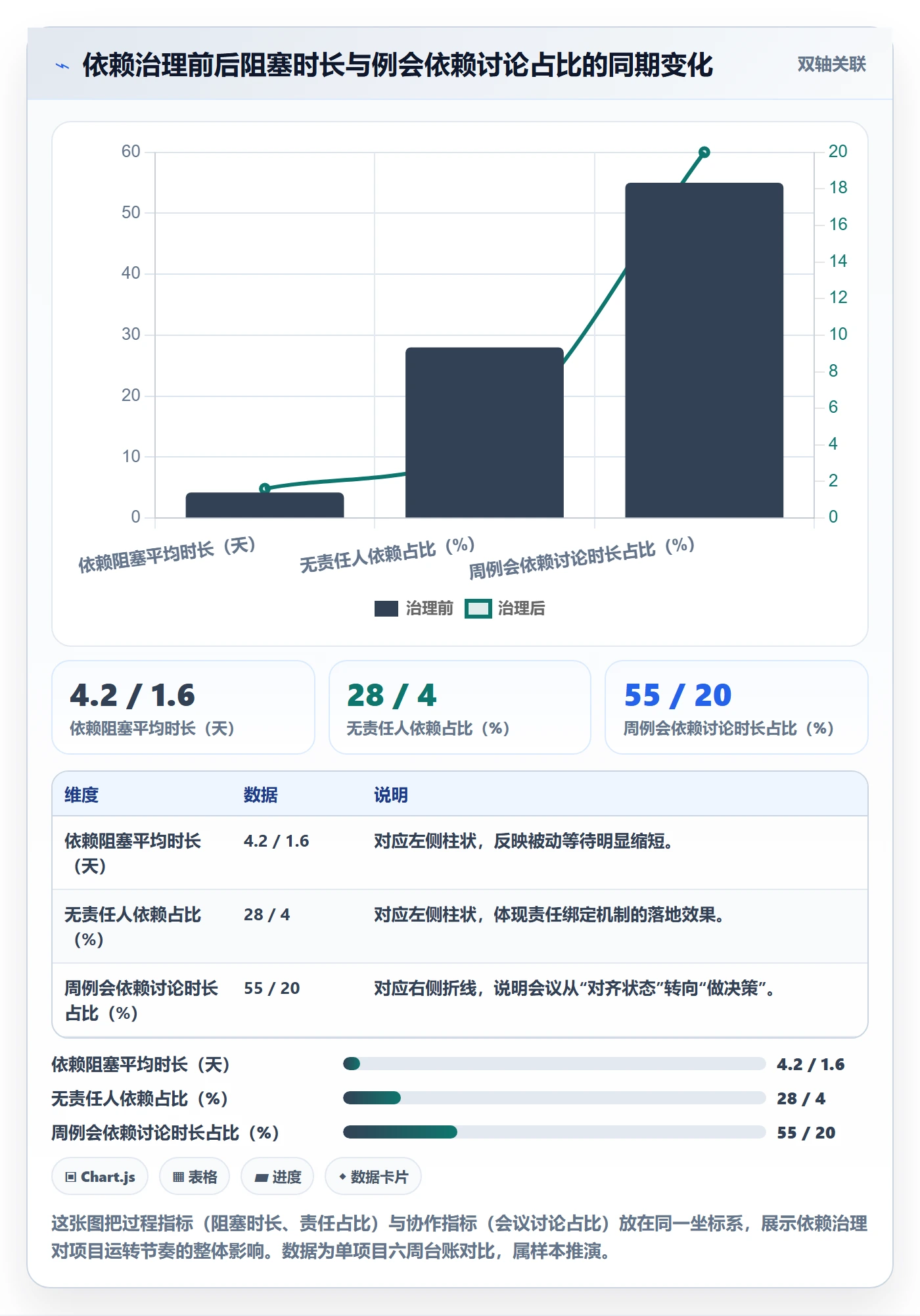This screenshot has height=1316, width=920.
Task: Click the 数据卡片 tag chip
Action: click(373, 1177)
